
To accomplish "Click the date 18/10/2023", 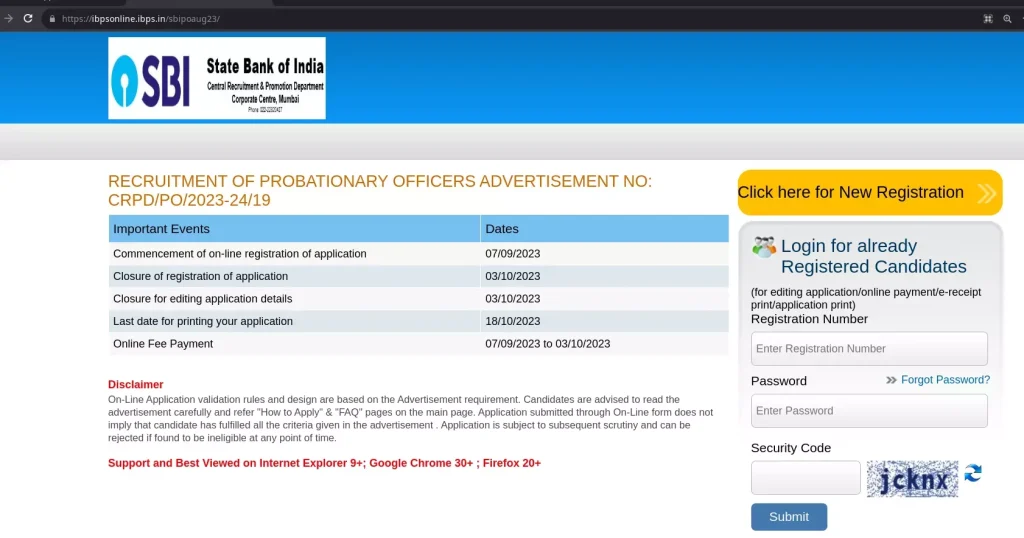I will point(513,321).
